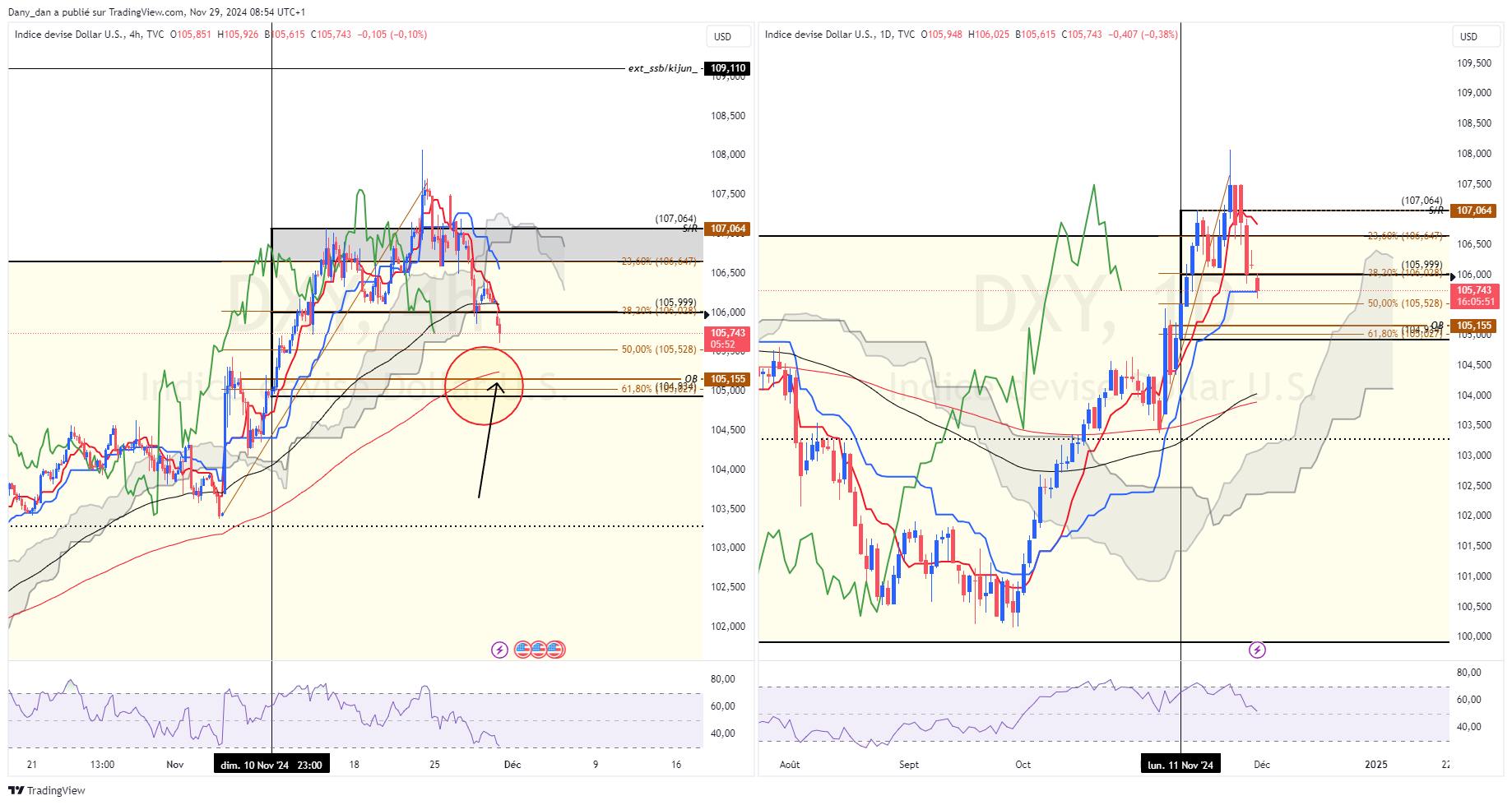Click the orange 107,064 price label on the 4h chart

(x=728, y=229)
